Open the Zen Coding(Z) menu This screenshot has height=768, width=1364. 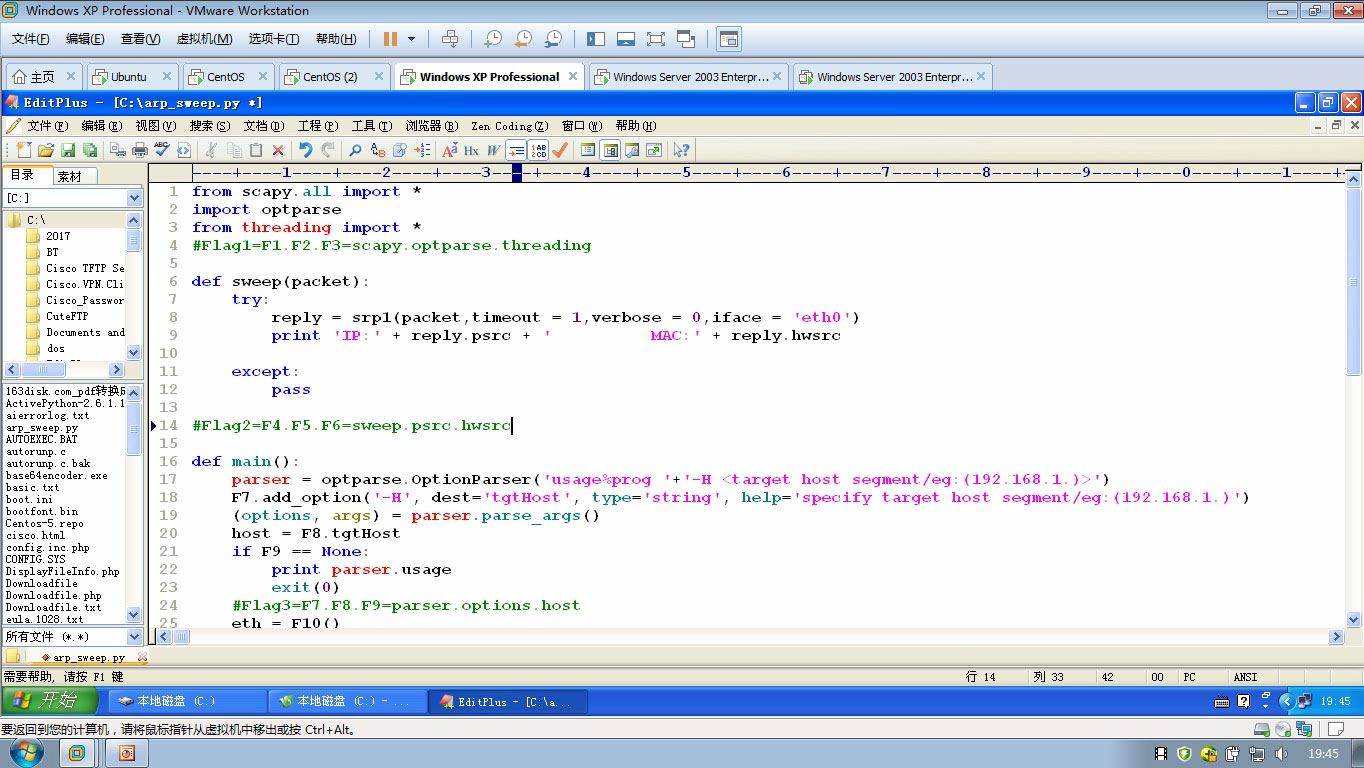[x=510, y=126]
